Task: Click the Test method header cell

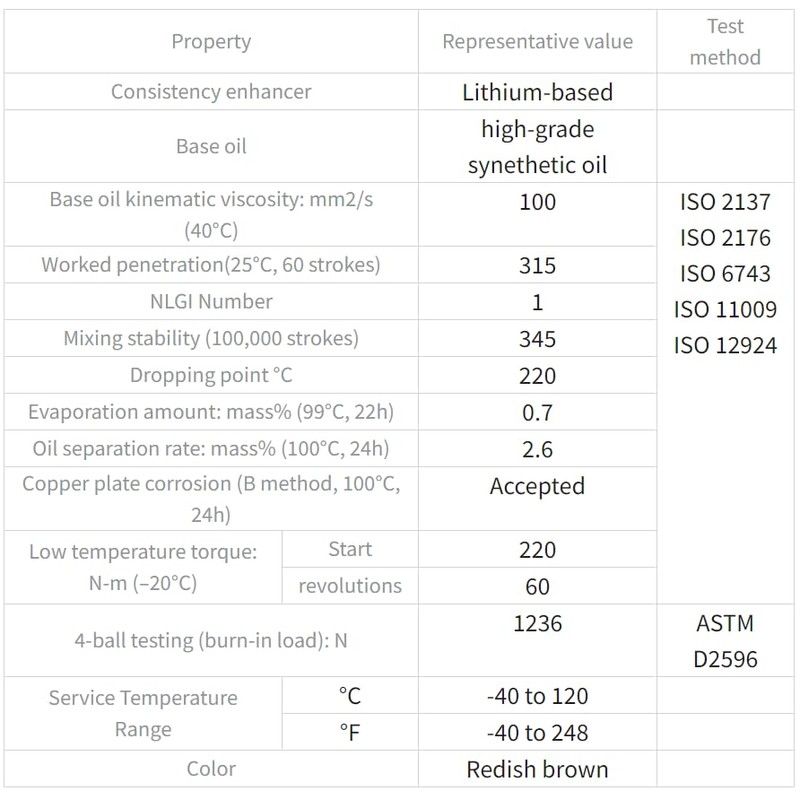Action: [725, 42]
